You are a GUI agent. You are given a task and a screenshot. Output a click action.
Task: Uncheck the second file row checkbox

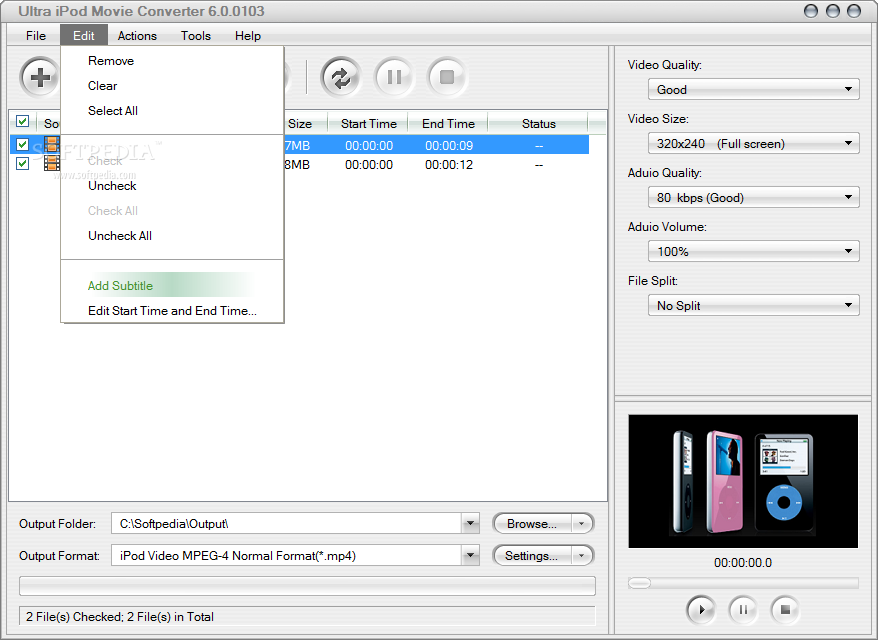coord(22,163)
